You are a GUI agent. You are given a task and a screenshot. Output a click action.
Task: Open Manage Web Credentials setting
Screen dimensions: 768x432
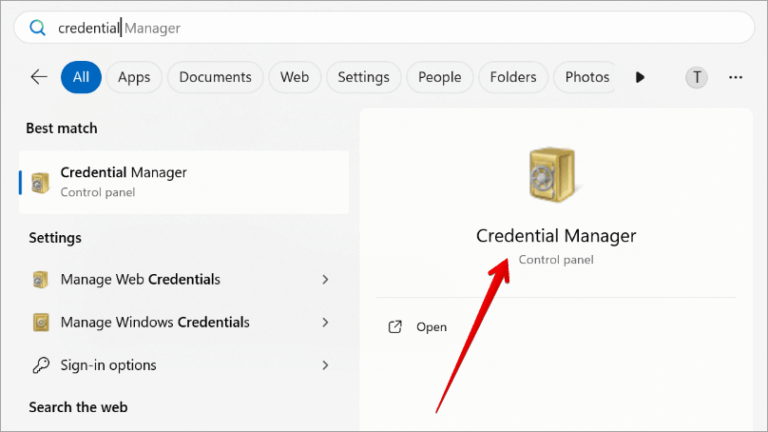[182, 279]
